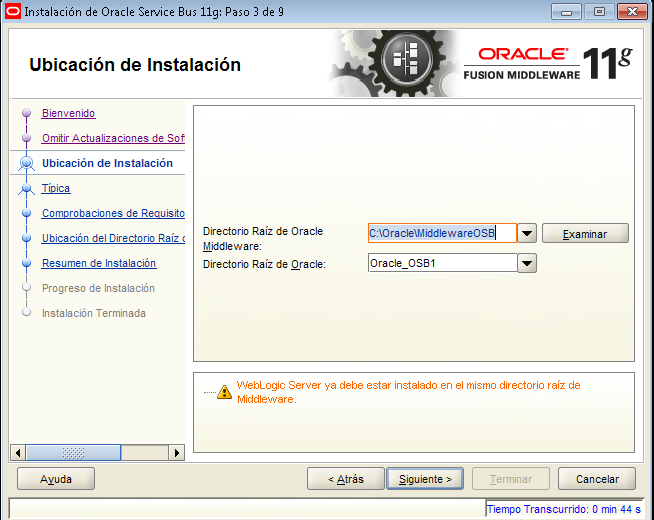This screenshot has height=520, width=654.
Task: Go to Omitir Actualizaciones de Software step
Action: tap(113, 138)
